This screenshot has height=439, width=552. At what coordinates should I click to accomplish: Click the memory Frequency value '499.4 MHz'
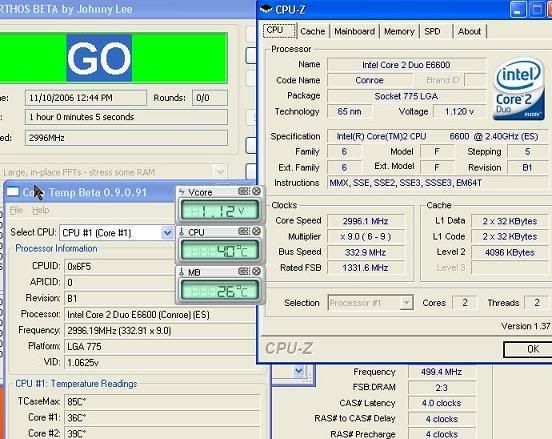pos(441,372)
